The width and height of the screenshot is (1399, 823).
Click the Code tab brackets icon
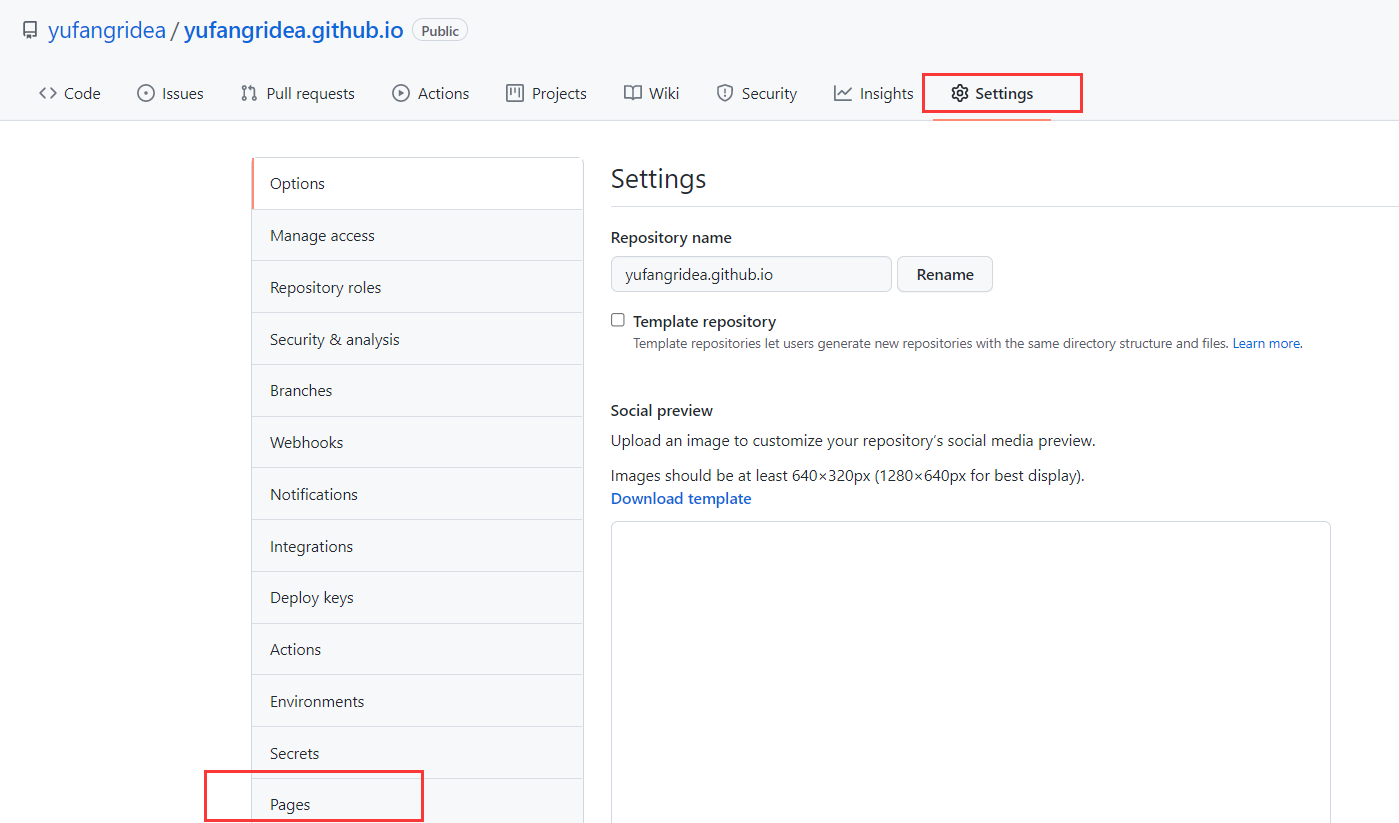48,93
